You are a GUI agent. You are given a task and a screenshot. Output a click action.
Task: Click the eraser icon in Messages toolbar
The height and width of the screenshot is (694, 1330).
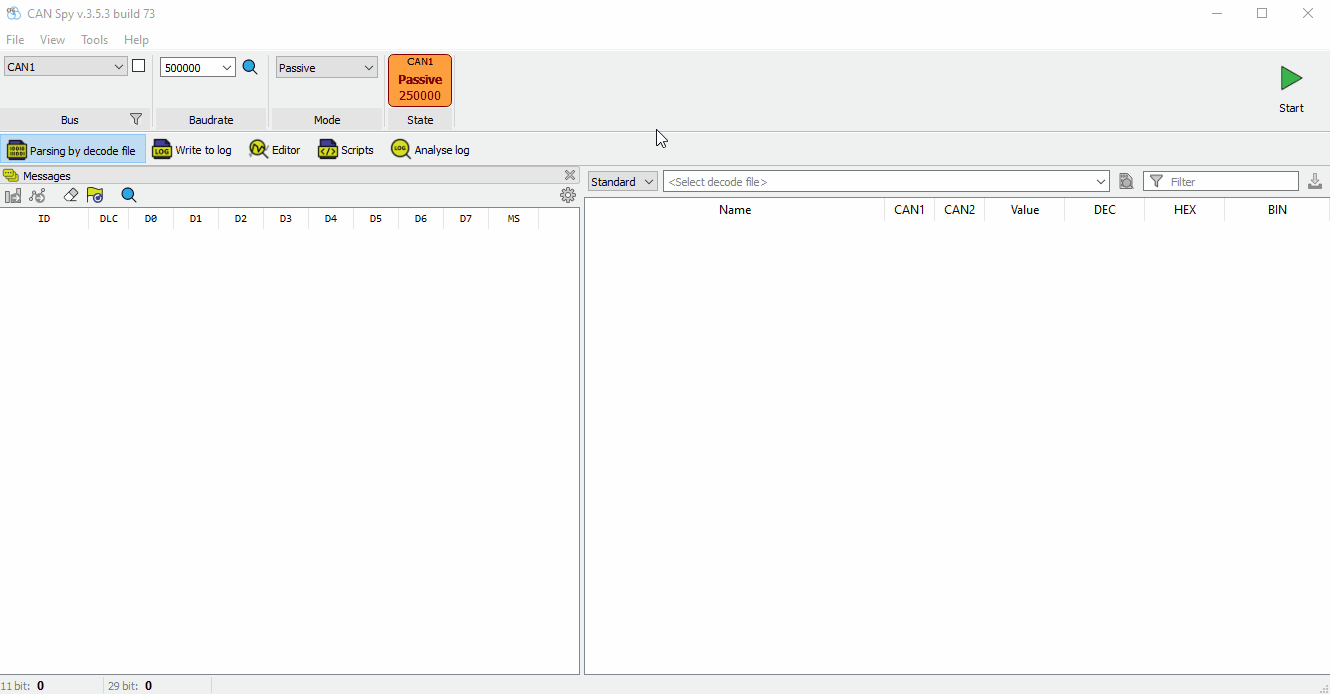pyautogui.click(x=70, y=195)
